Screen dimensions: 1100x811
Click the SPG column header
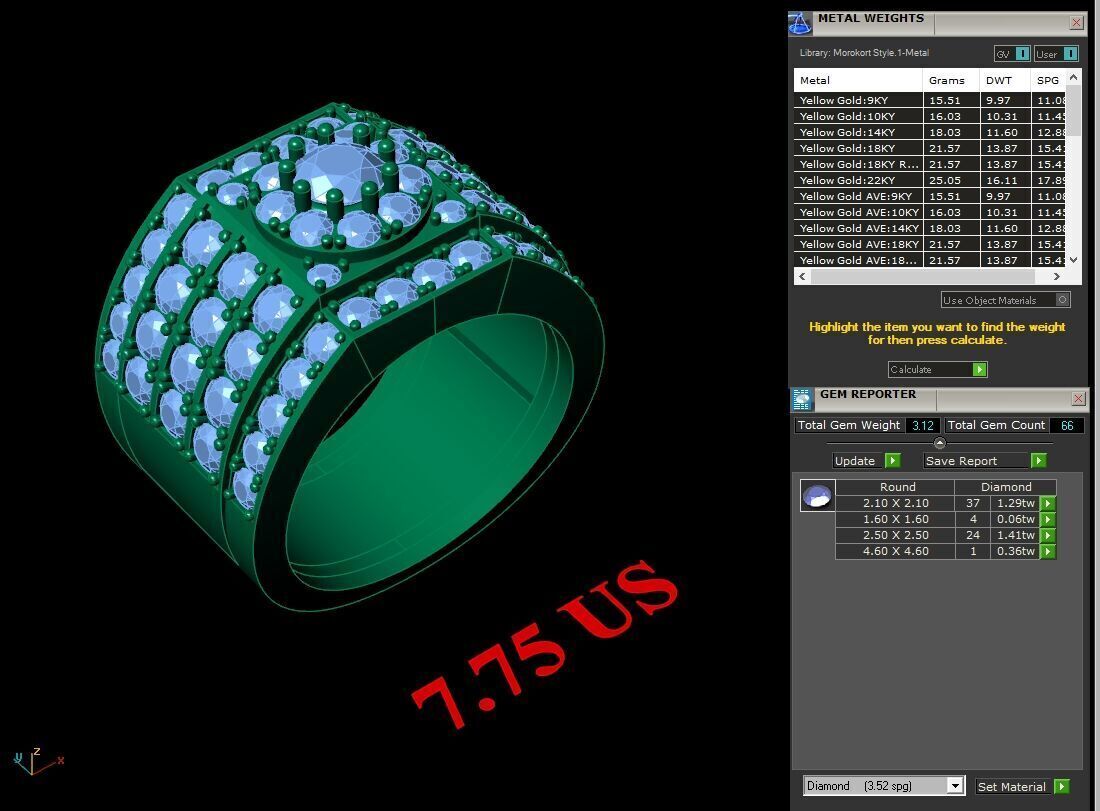[1048, 80]
